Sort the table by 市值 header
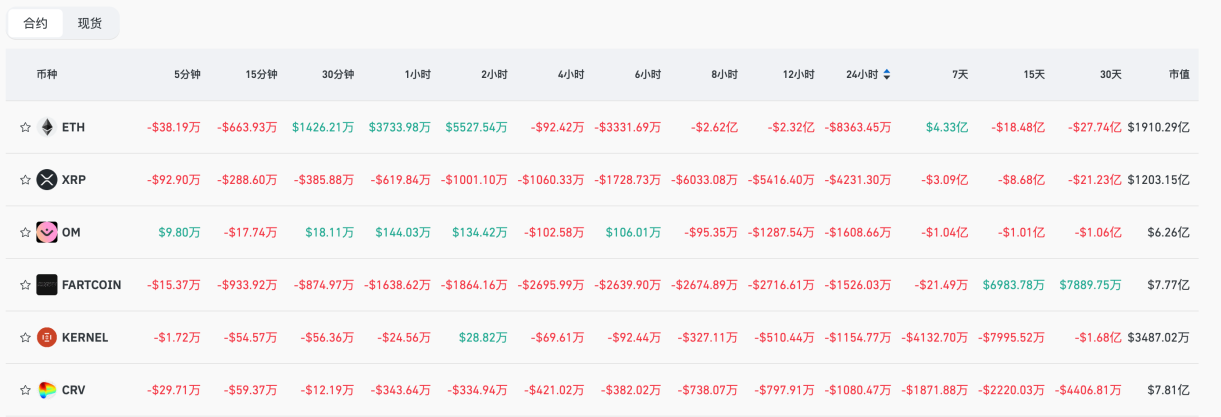The height and width of the screenshot is (417, 1221). click(1179, 74)
